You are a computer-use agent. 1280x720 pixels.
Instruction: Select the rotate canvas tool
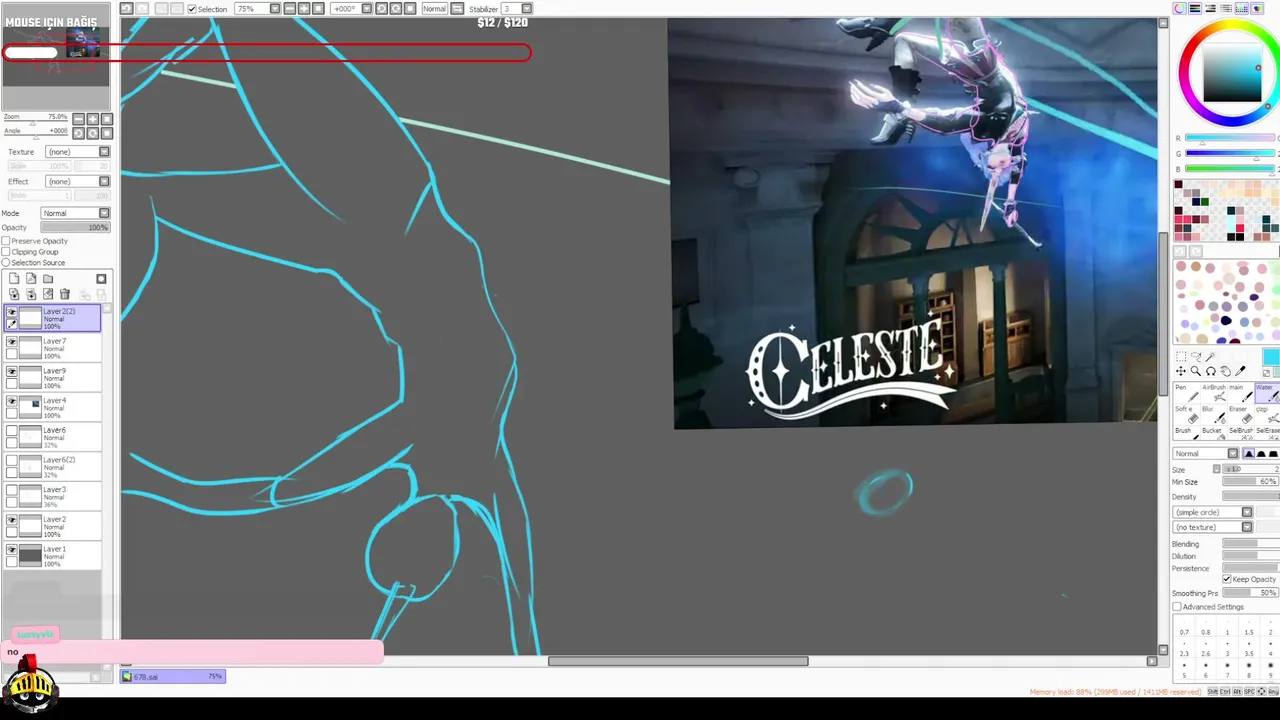pos(1211,371)
